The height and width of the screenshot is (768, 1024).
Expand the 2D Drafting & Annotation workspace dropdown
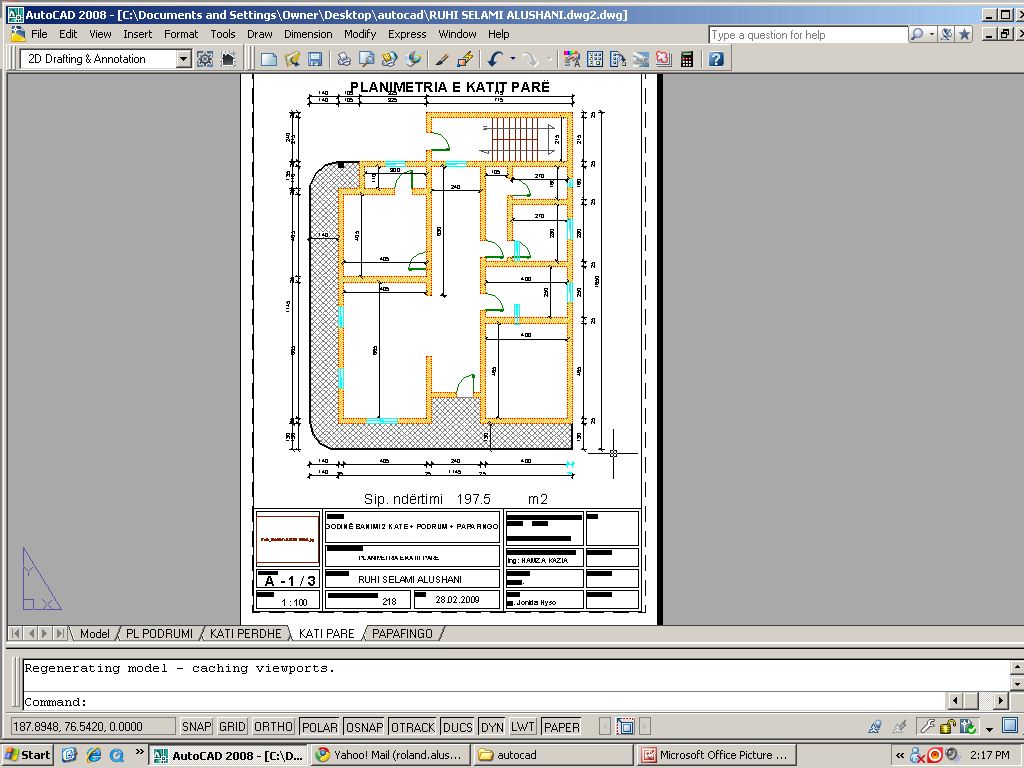pos(183,59)
